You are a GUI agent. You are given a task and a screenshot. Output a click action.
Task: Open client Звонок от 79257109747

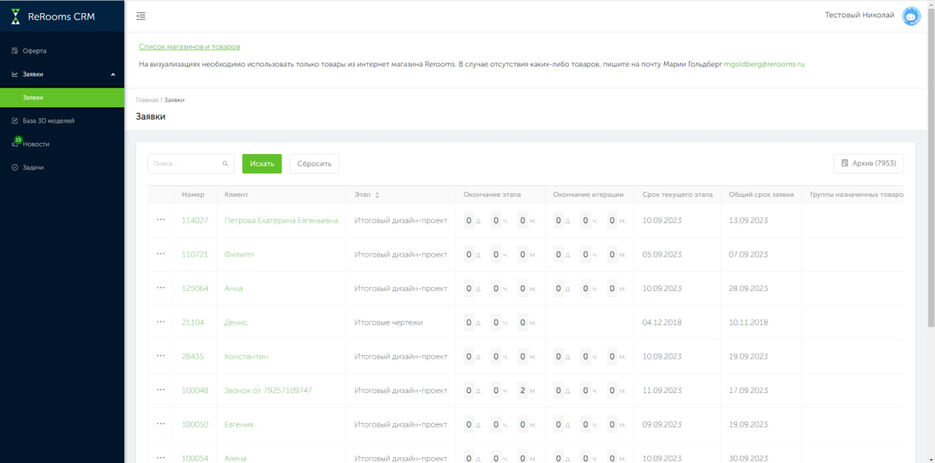[x=268, y=390]
